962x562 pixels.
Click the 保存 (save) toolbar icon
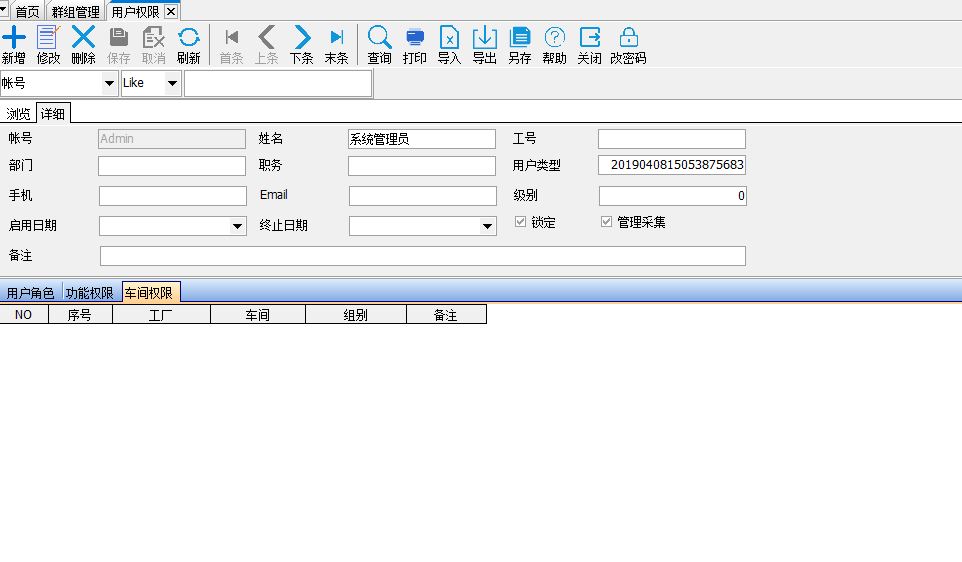118,38
